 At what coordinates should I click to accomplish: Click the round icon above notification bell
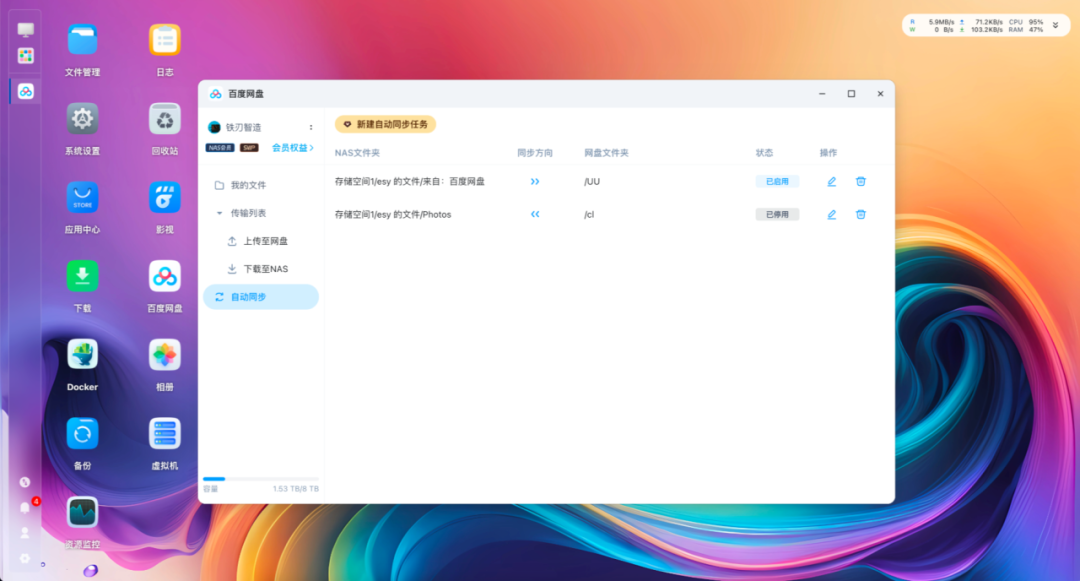pyautogui.click(x=25, y=482)
